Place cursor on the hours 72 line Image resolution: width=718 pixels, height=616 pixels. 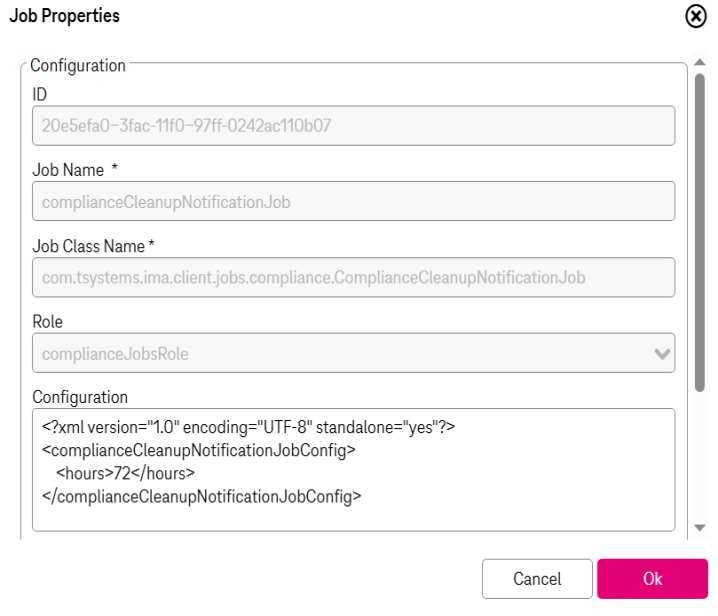pos(125,474)
